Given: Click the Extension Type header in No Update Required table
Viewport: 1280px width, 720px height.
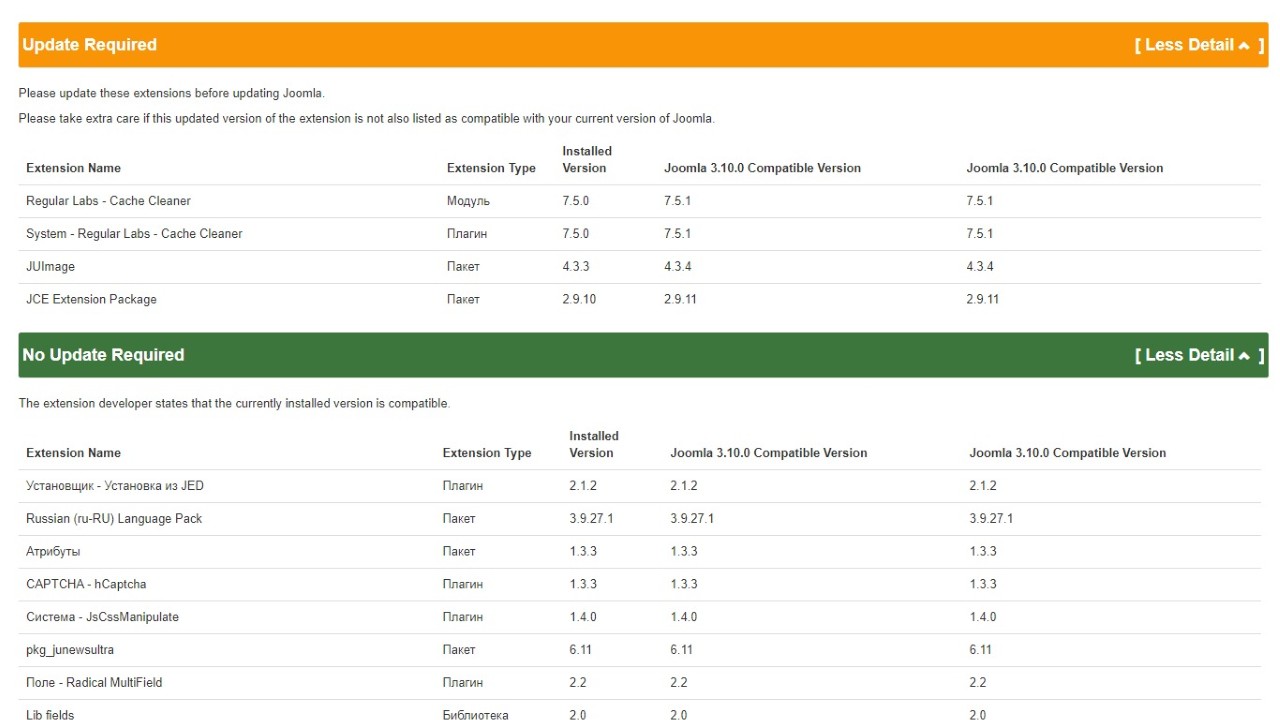Looking at the screenshot, I should pos(487,453).
